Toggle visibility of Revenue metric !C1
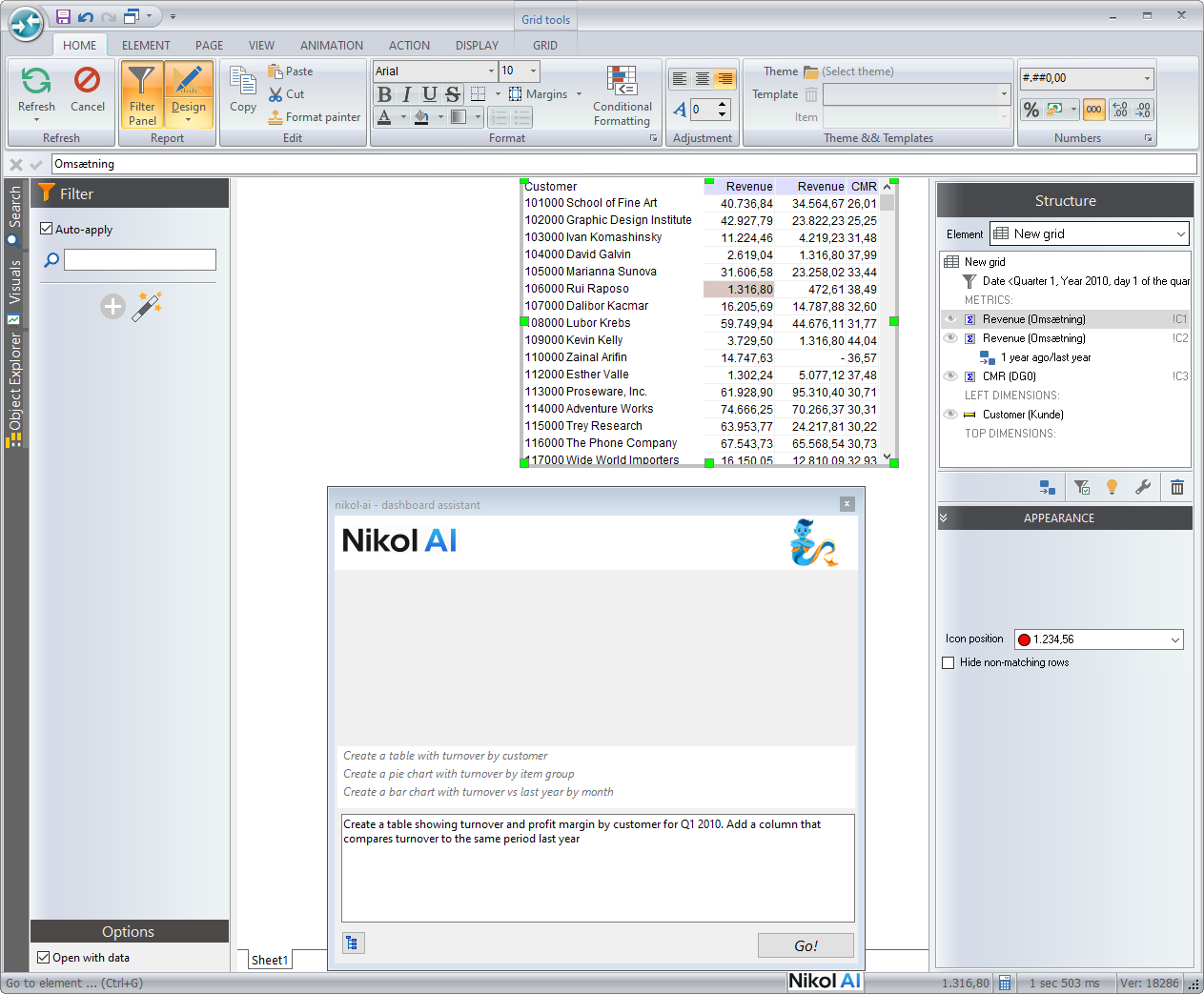 tap(950, 319)
